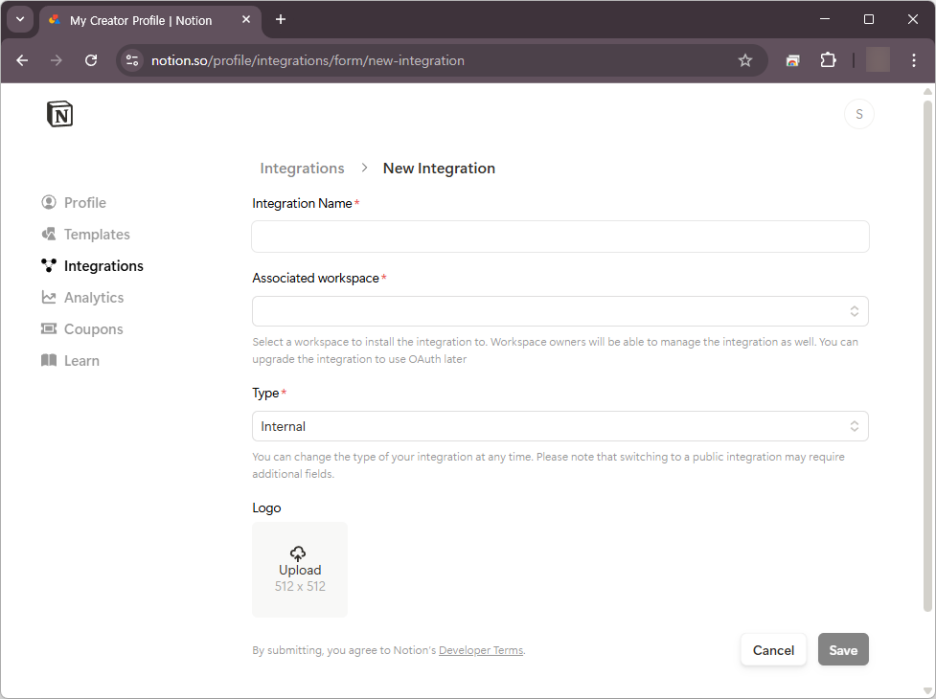
Task: Click the browser address bar URL
Action: [x=307, y=60]
